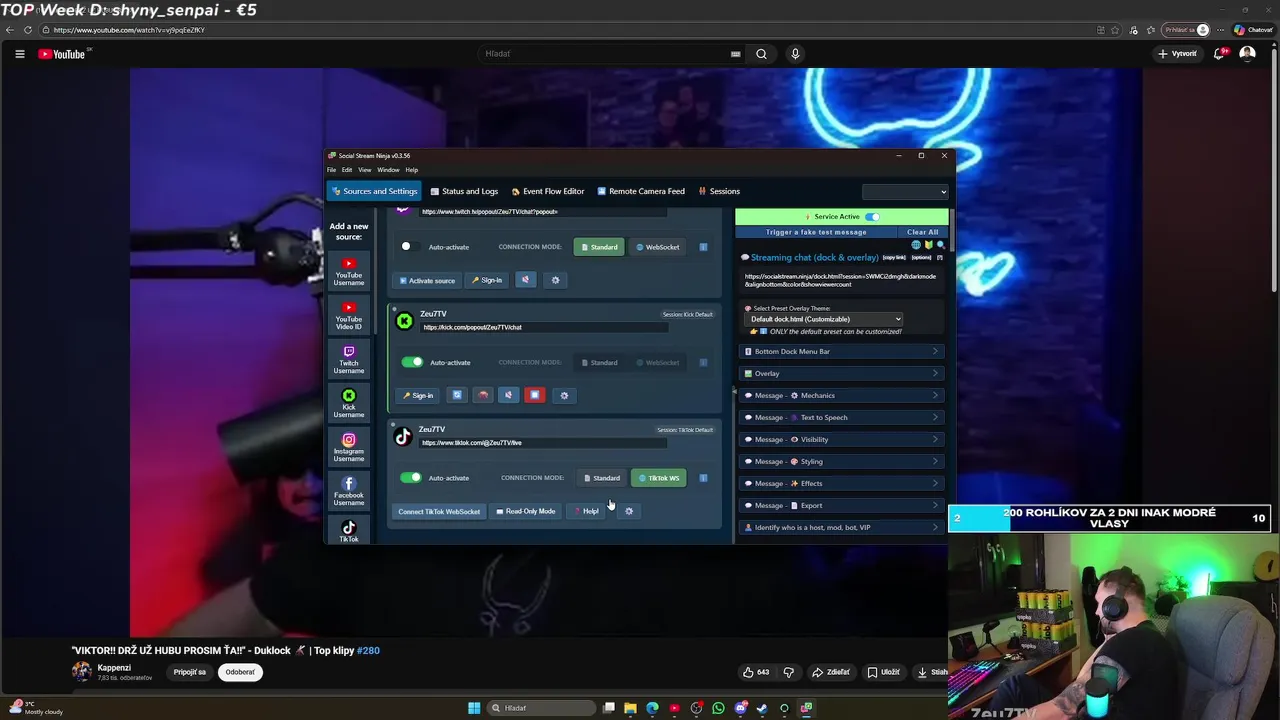Mute the Kick source speaker icon
This screenshot has height=720, width=1280.
coord(508,395)
